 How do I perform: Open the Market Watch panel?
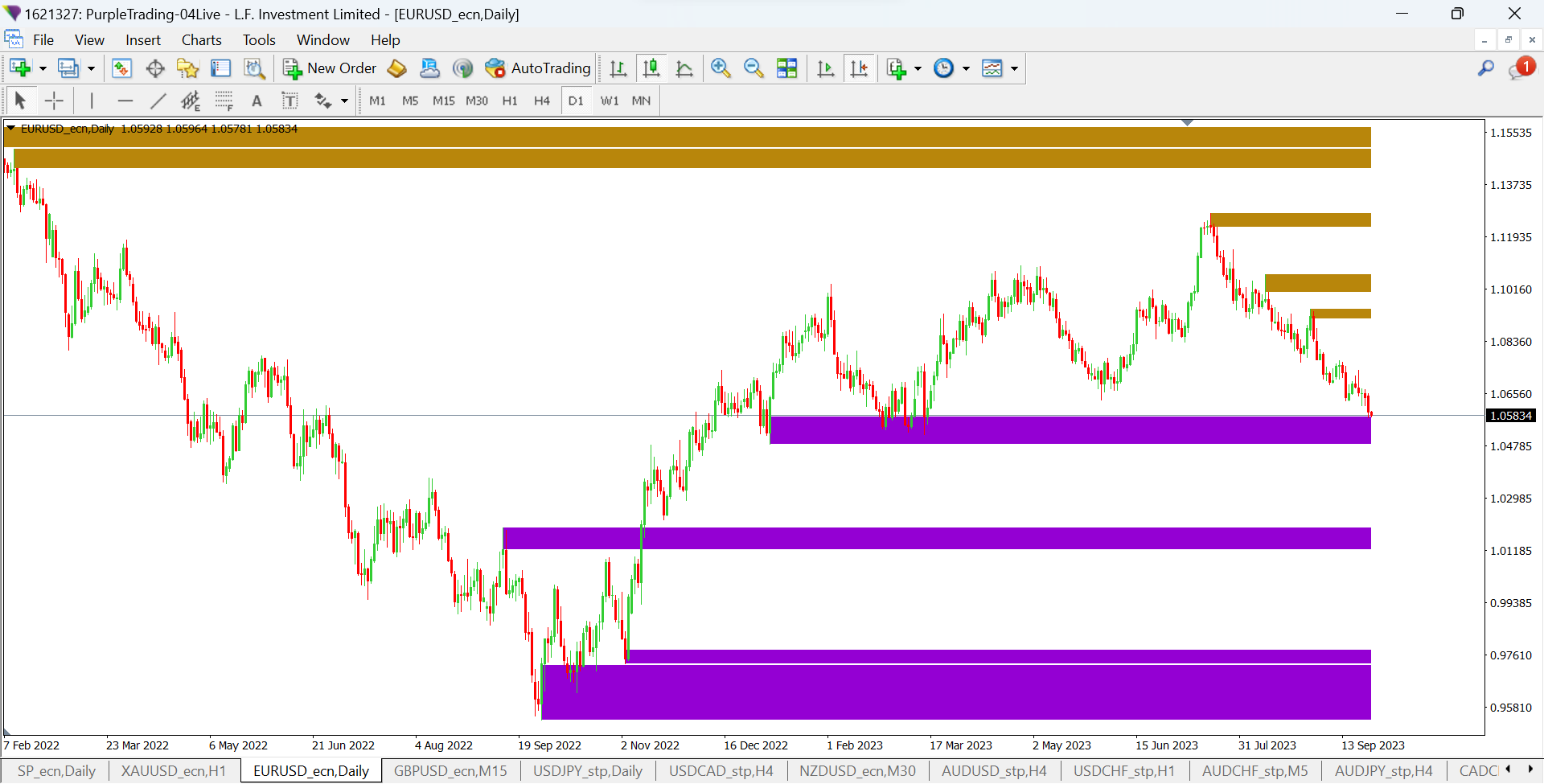tap(121, 69)
